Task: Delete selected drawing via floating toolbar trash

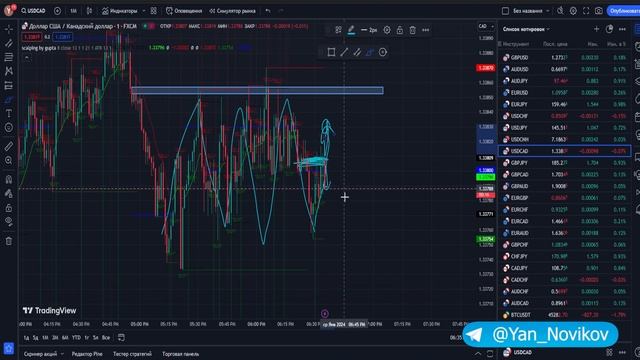Action: point(413,30)
